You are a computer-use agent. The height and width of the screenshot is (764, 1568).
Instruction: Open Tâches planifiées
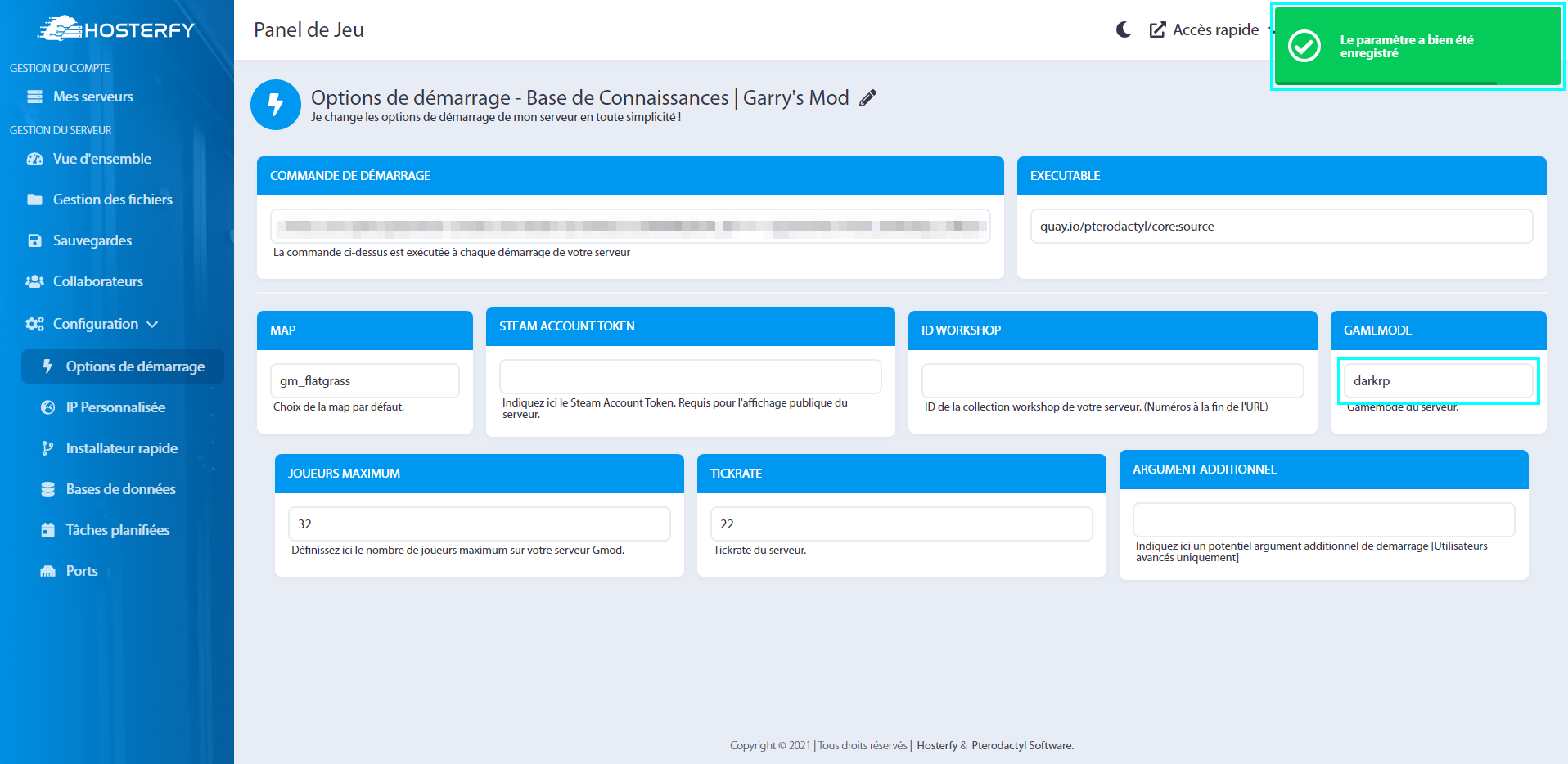[x=118, y=530]
